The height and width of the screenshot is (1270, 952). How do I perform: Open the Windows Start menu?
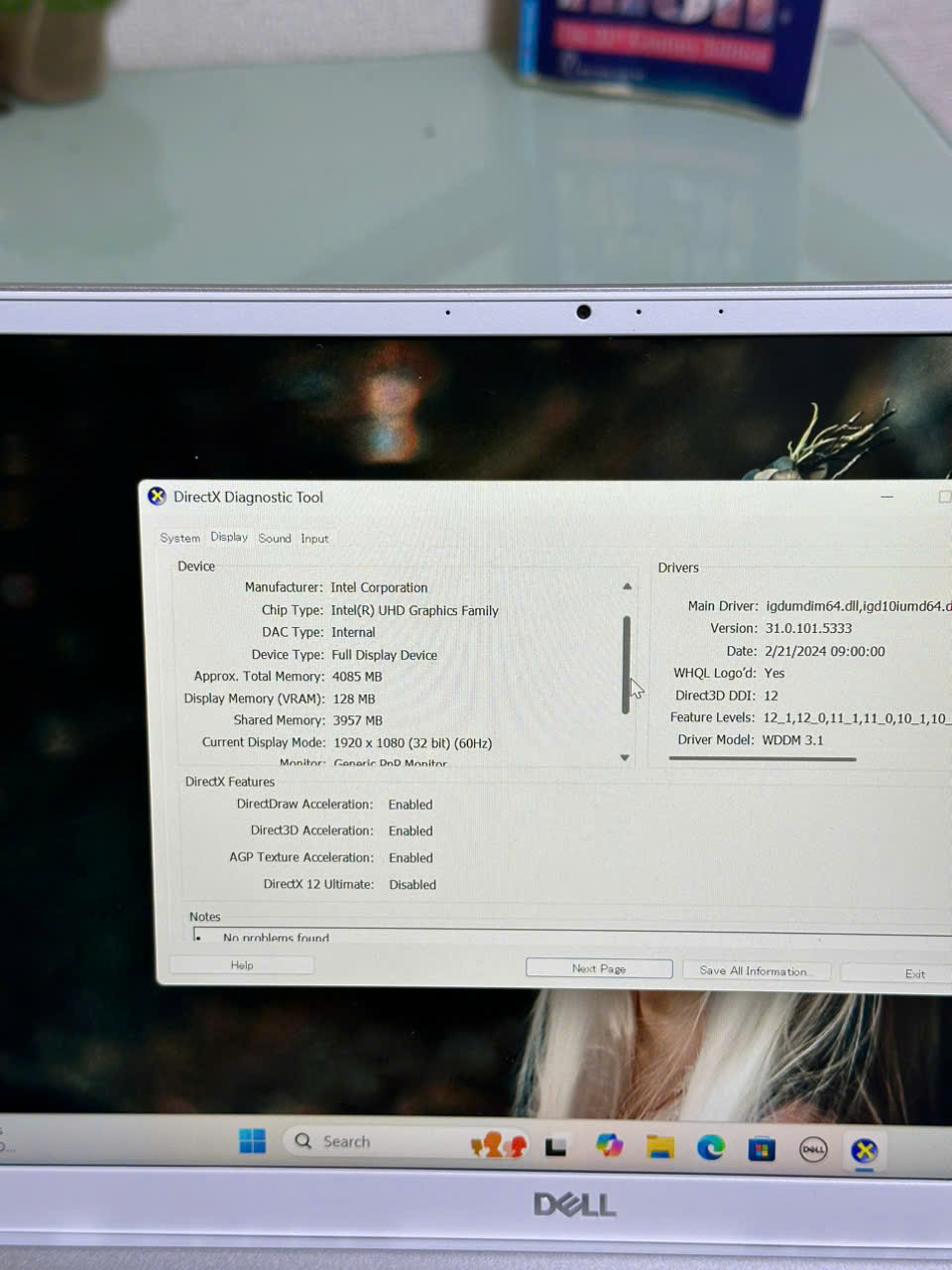pyautogui.click(x=252, y=1141)
